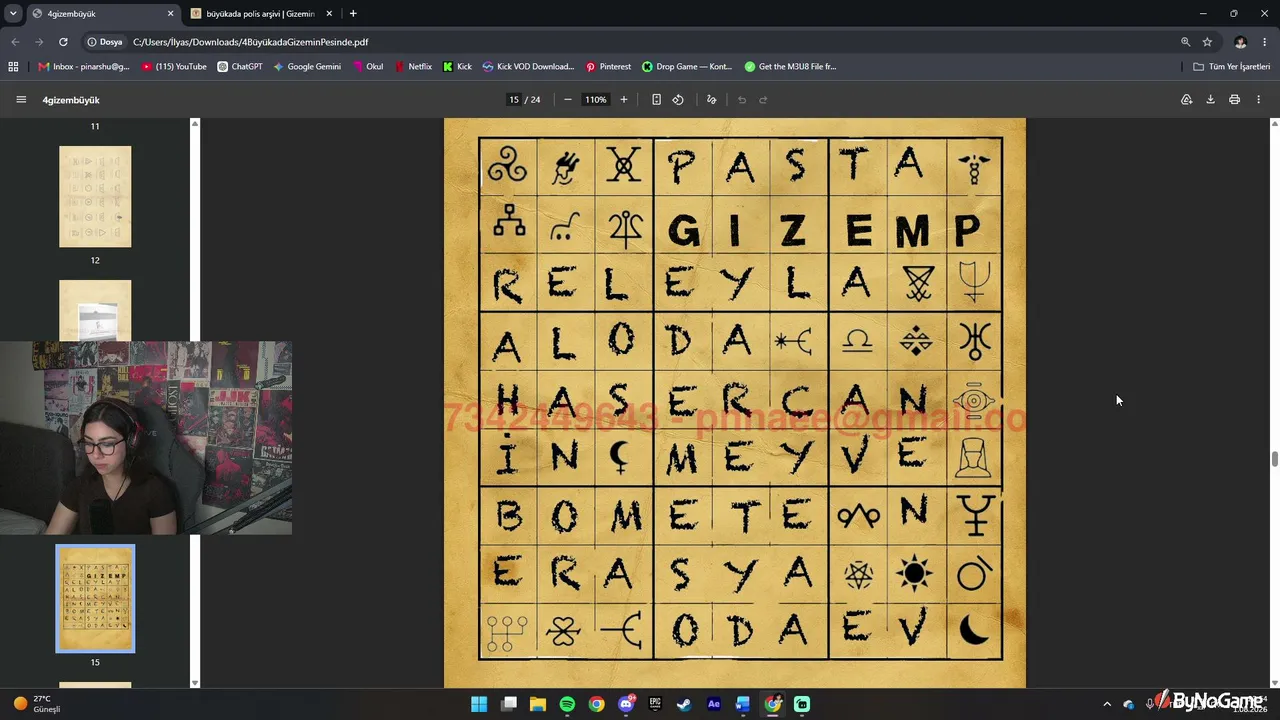Click thumbnail panel scroll down arrow
The width and height of the screenshot is (1280, 720).
[195, 683]
